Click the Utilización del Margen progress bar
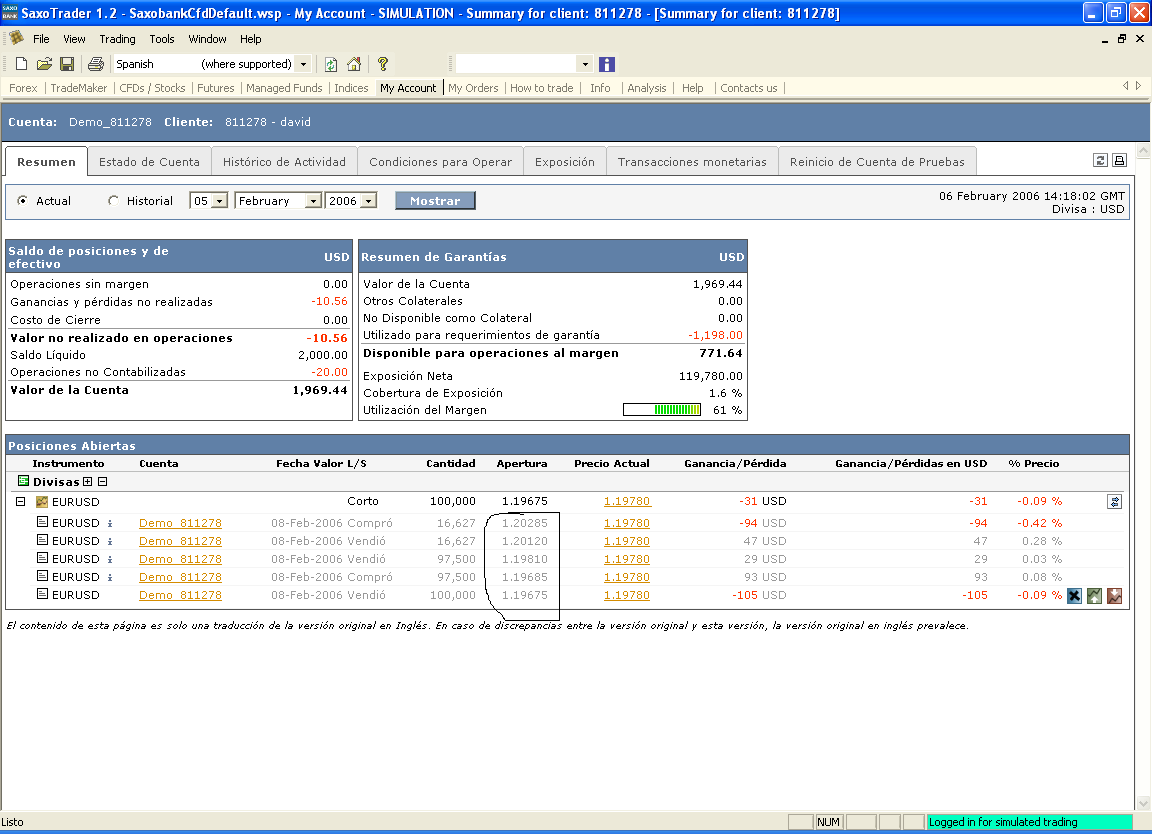Image resolution: width=1152 pixels, height=834 pixels. coord(662,410)
